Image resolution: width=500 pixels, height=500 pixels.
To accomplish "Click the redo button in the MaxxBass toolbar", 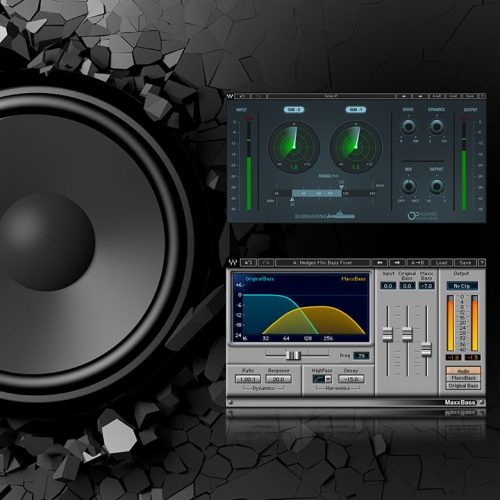I will pos(266,263).
